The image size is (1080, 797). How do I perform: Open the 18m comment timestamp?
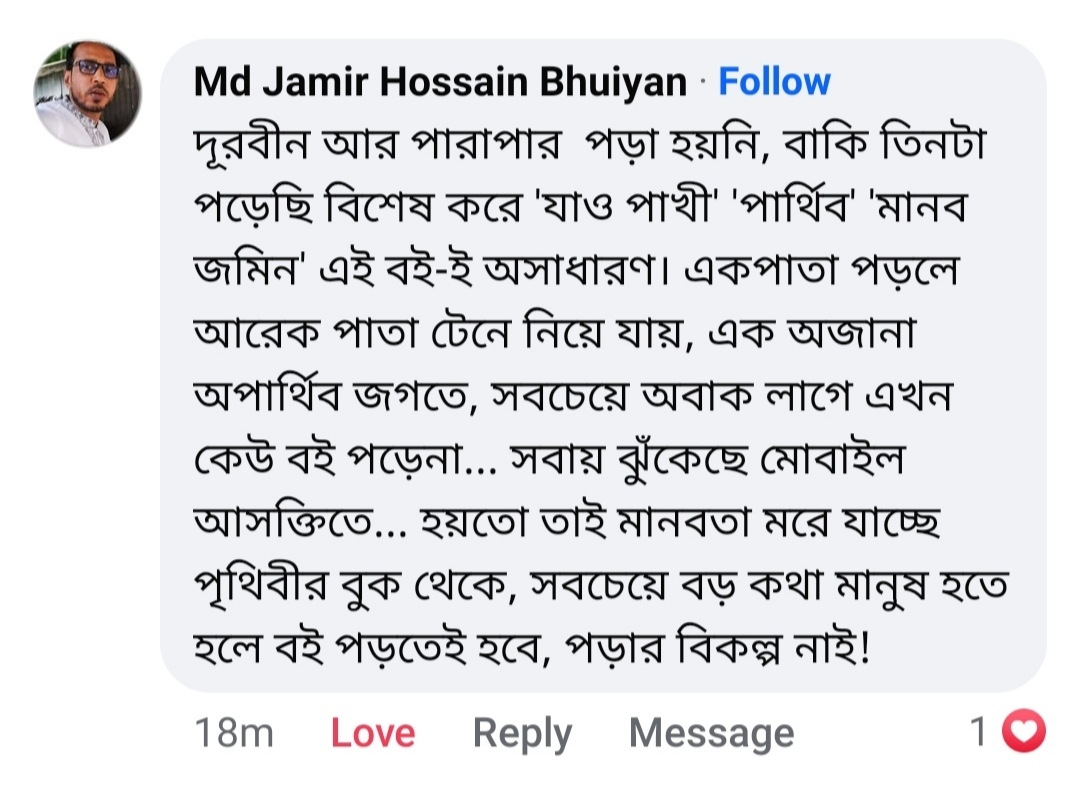234,734
